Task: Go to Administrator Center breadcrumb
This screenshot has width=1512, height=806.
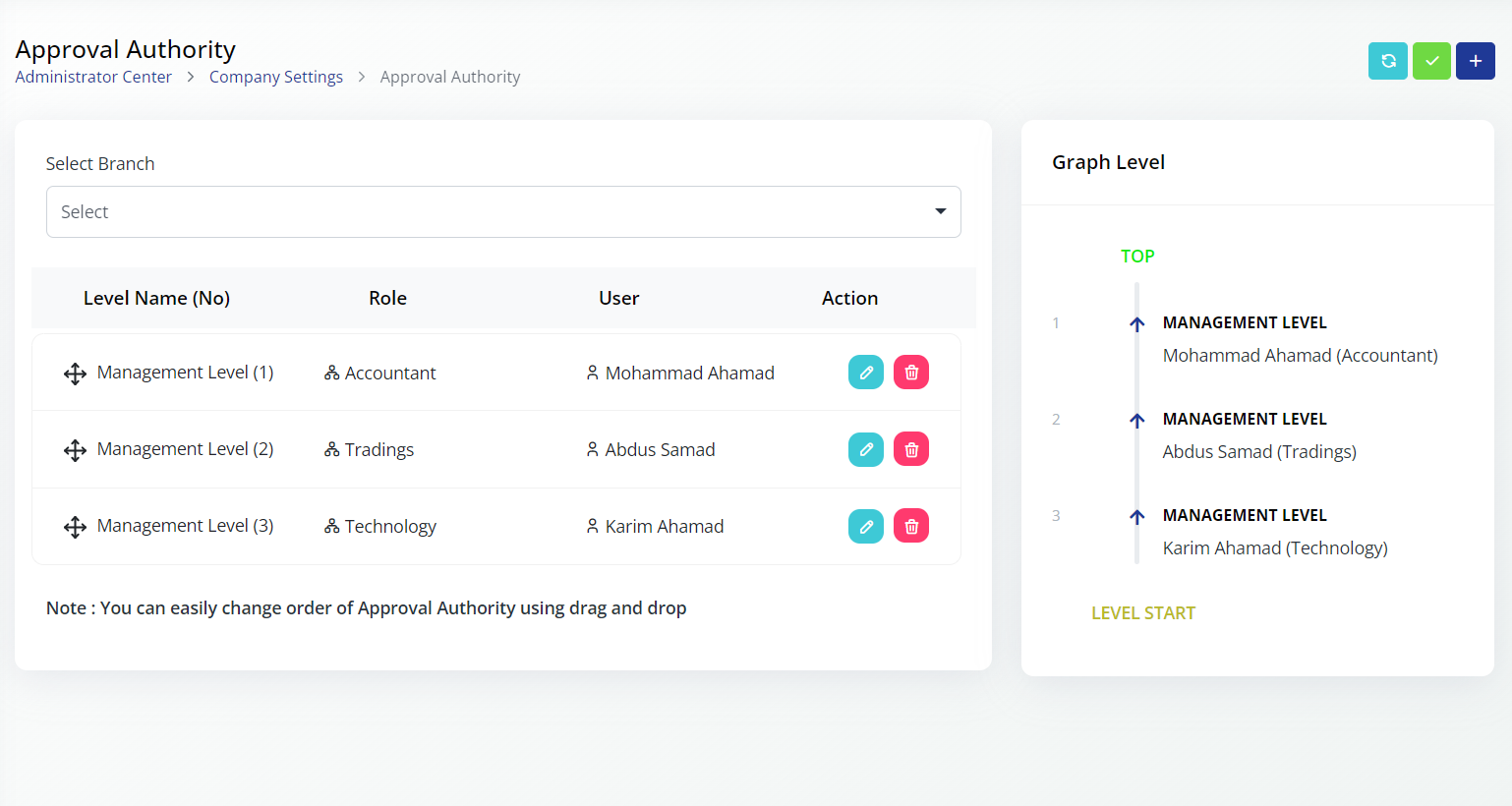Action: pos(93,77)
